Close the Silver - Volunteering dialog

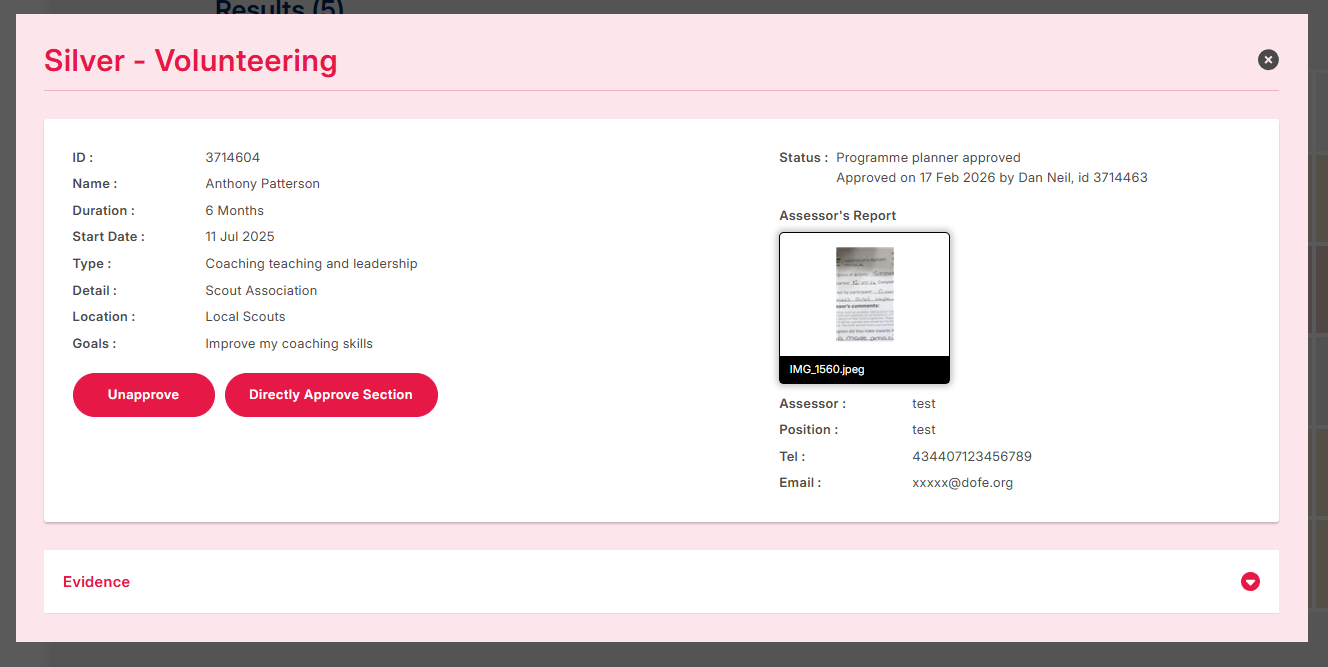point(1268,60)
